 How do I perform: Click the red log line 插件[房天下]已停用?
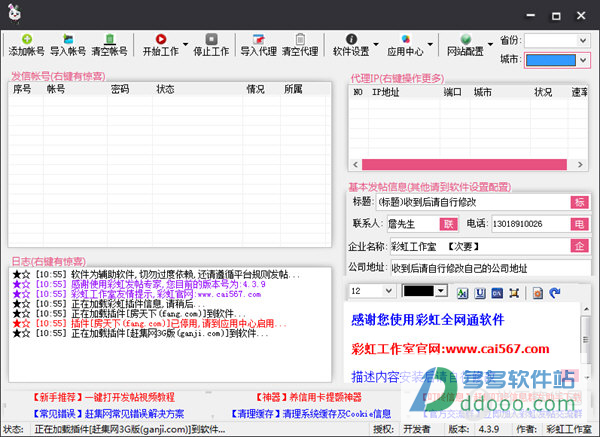click(149, 323)
